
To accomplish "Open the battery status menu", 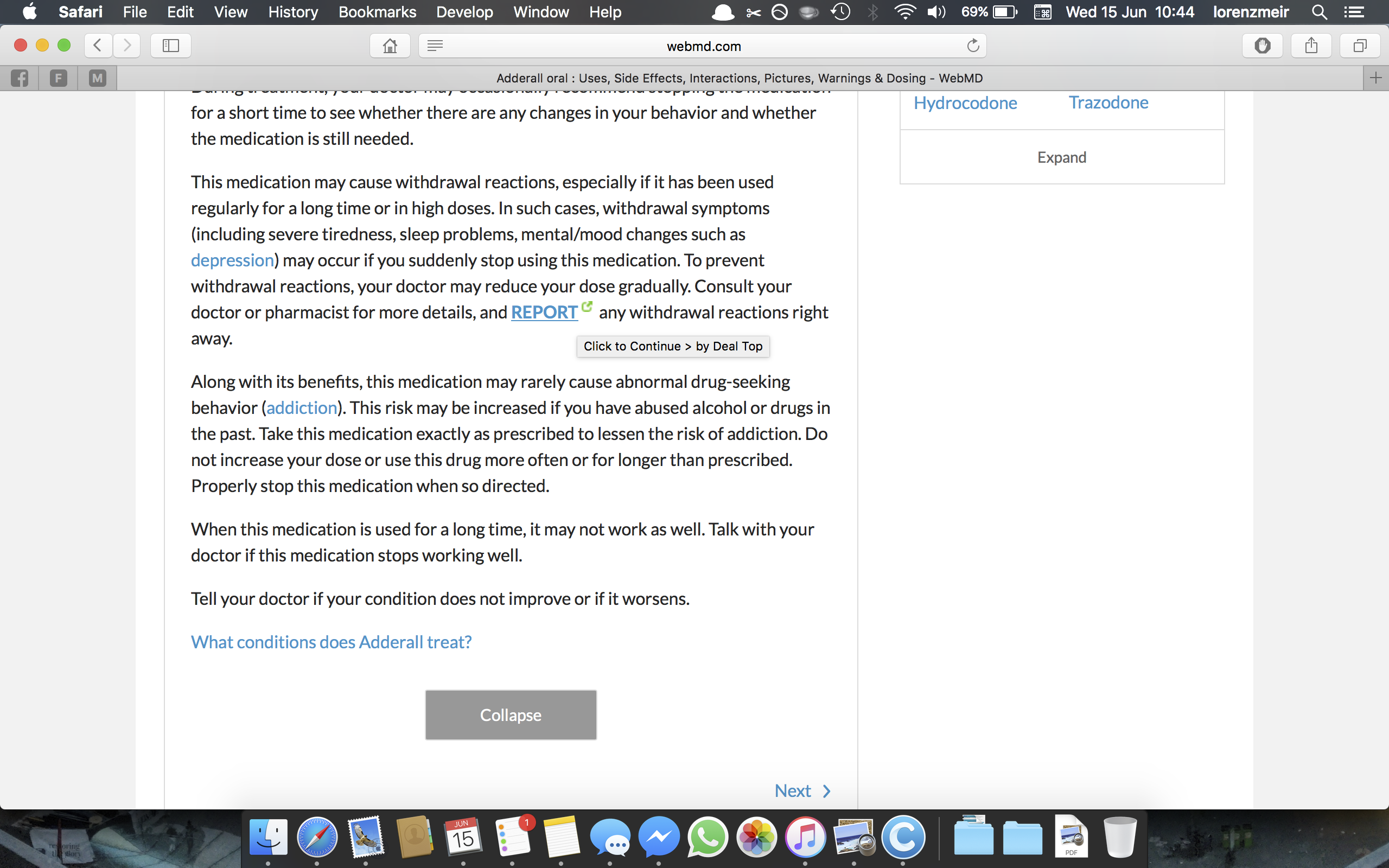I will pyautogui.click(x=990, y=12).
